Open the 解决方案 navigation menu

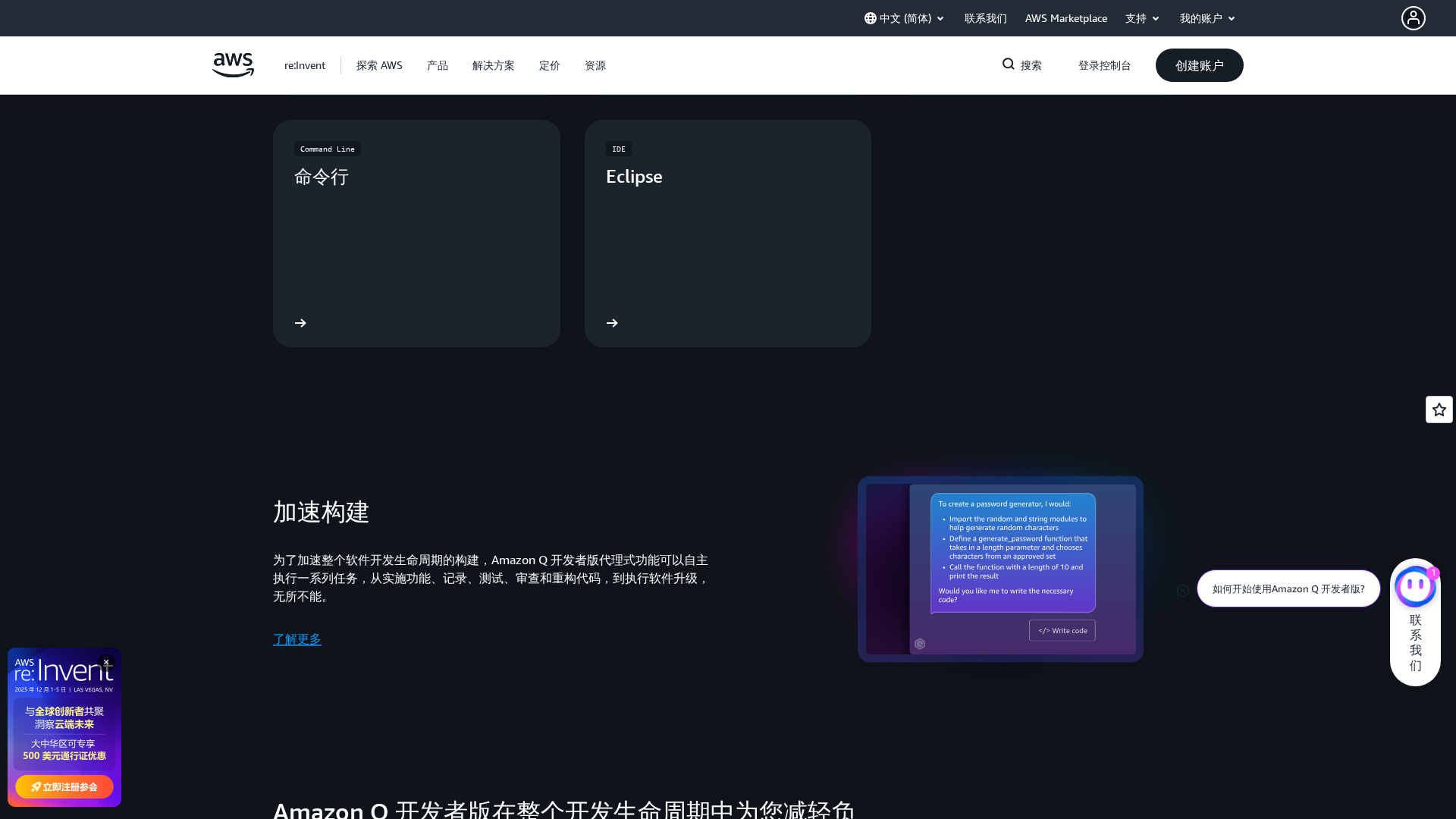(493, 65)
